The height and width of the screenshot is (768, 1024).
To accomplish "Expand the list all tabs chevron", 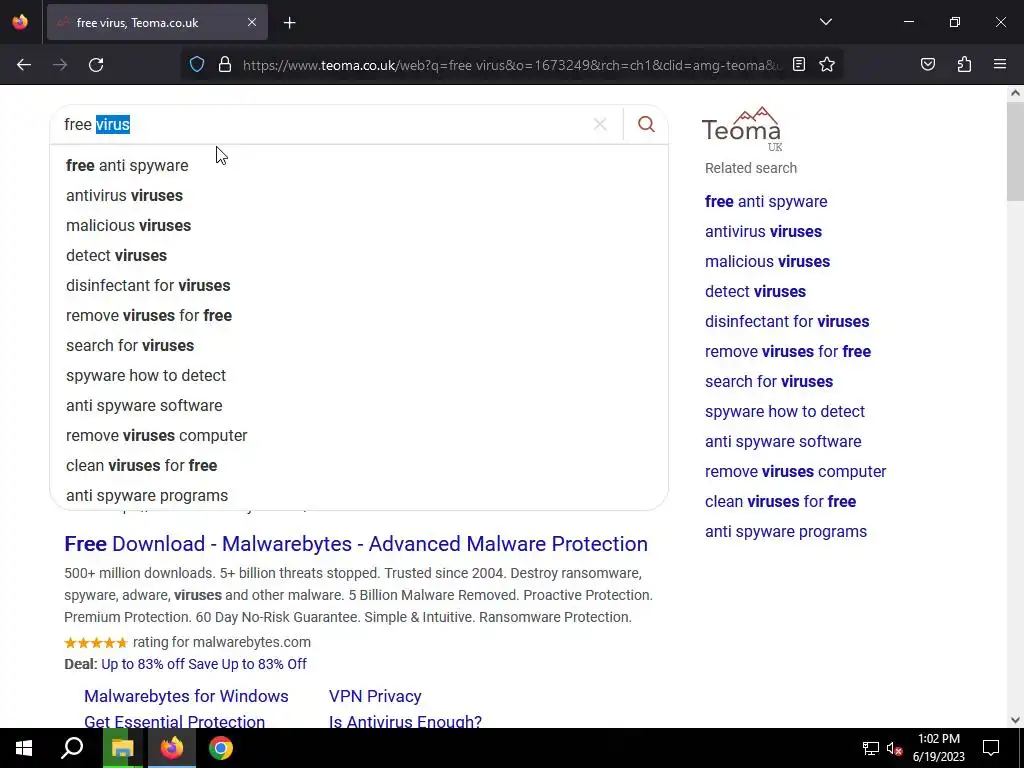I will pos(825,22).
